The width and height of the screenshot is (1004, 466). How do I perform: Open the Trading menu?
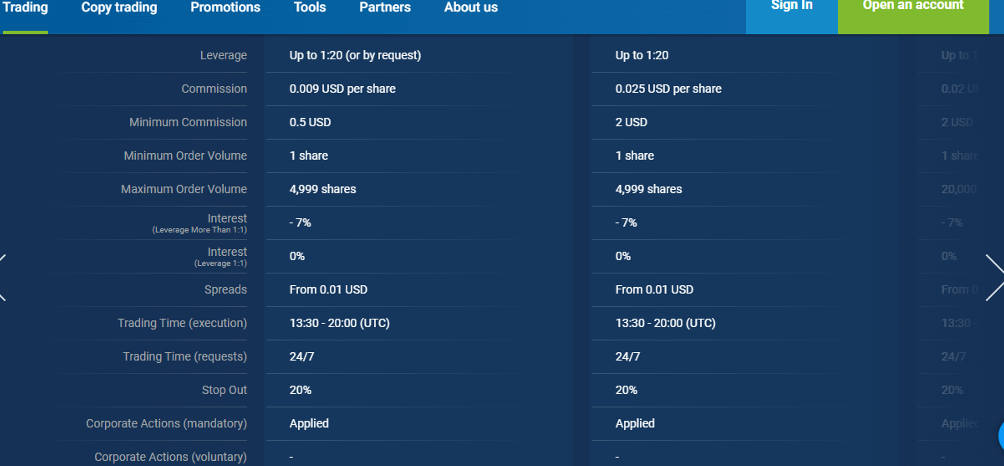click(x=25, y=7)
